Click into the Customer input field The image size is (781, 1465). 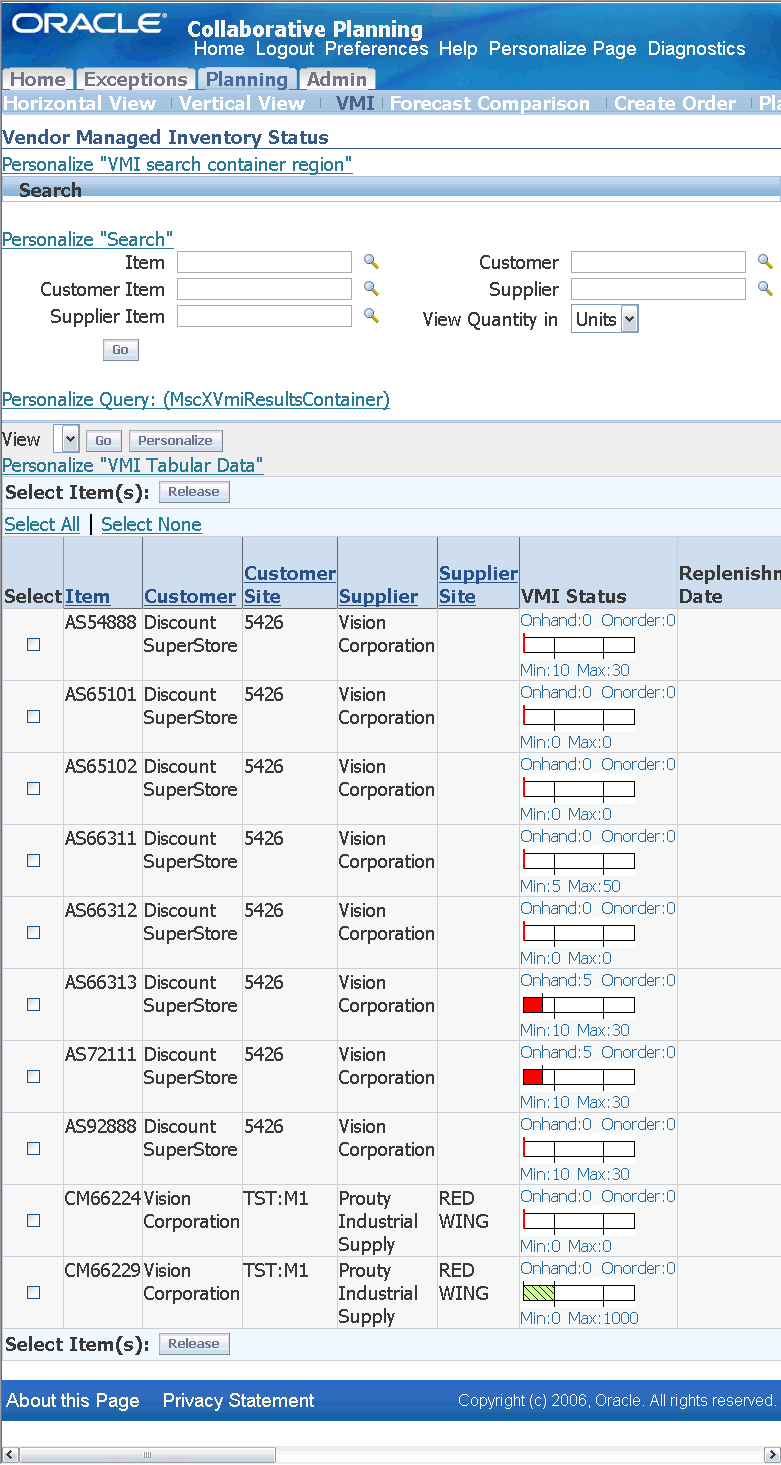[658, 262]
